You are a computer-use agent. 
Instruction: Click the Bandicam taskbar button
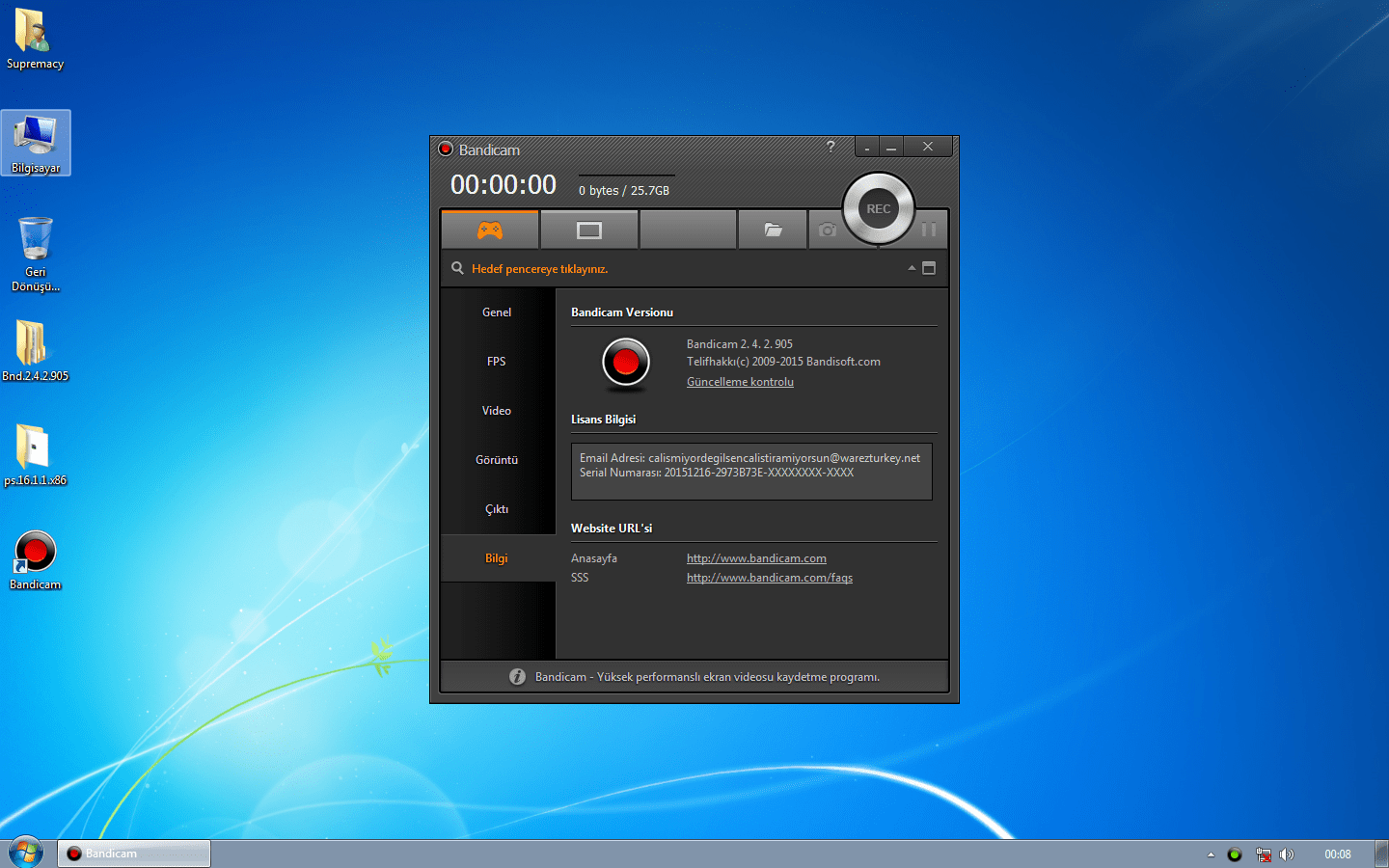click(134, 854)
